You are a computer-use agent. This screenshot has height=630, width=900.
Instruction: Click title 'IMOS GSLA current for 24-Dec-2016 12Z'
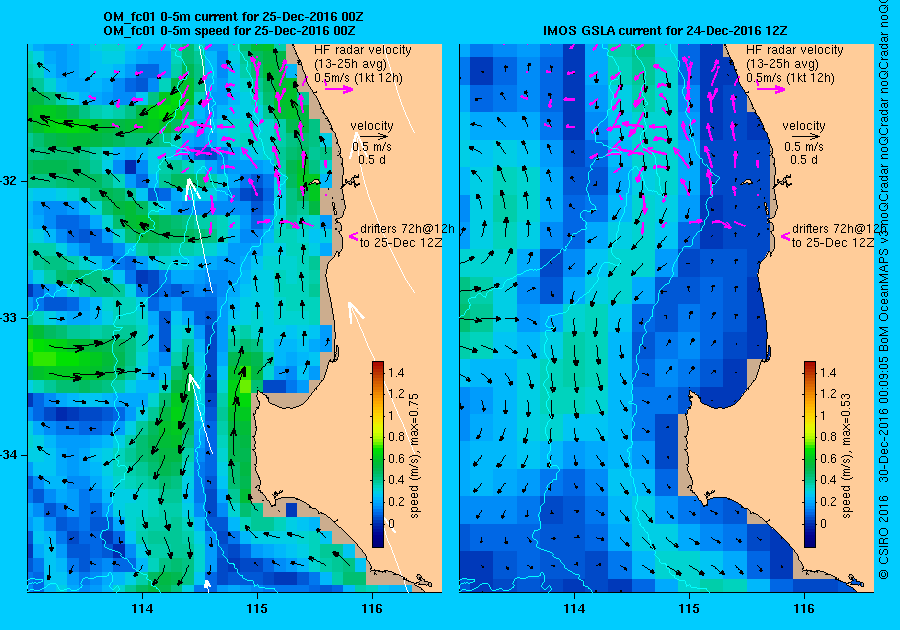665,30
